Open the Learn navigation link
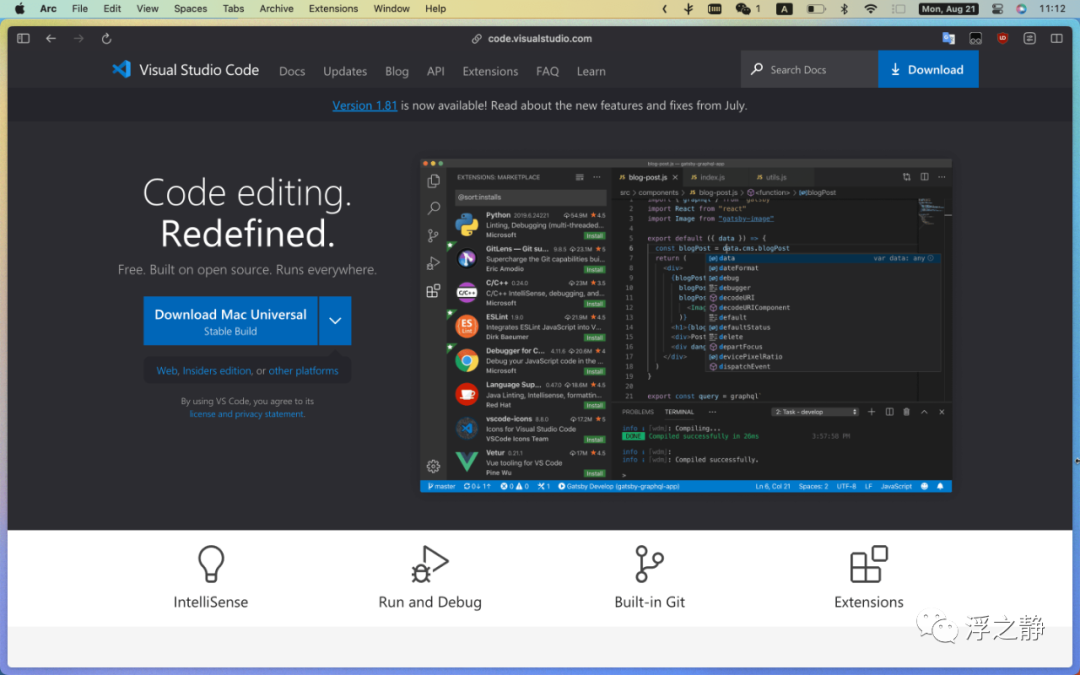 pyautogui.click(x=591, y=71)
